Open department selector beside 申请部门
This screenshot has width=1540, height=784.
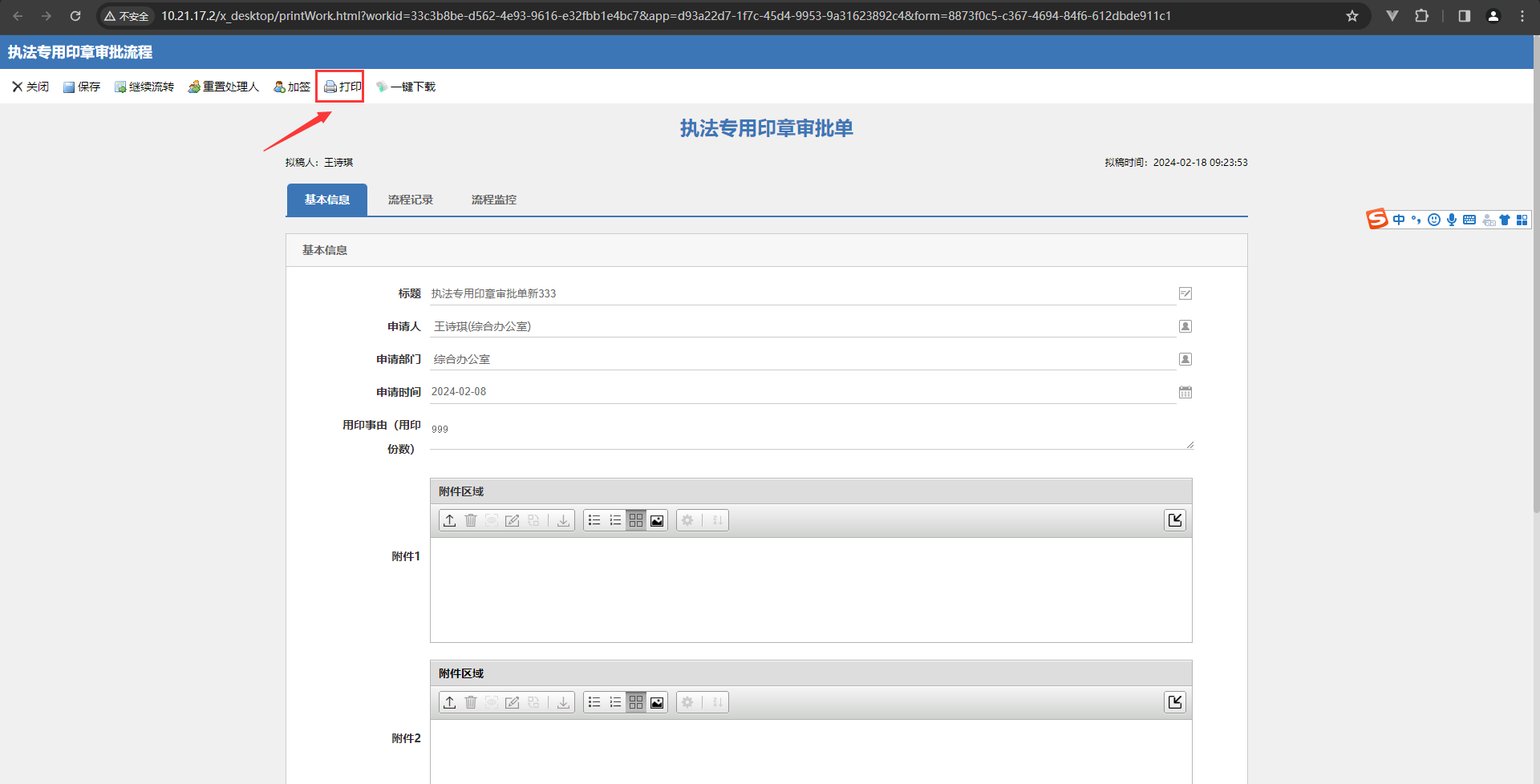(x=1185, y=359)
